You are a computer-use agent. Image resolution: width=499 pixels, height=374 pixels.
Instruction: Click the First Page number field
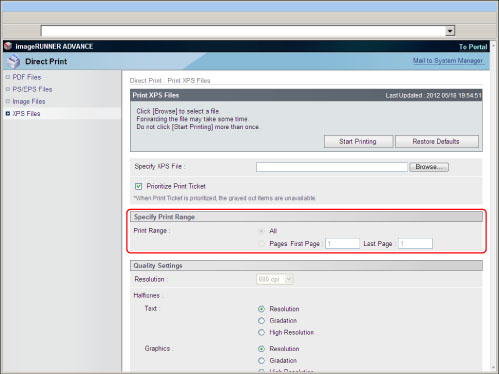tap(342, 244)
